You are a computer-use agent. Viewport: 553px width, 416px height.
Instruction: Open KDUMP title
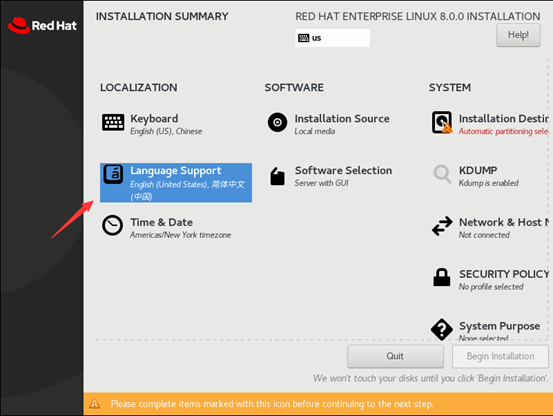(478, 171)
